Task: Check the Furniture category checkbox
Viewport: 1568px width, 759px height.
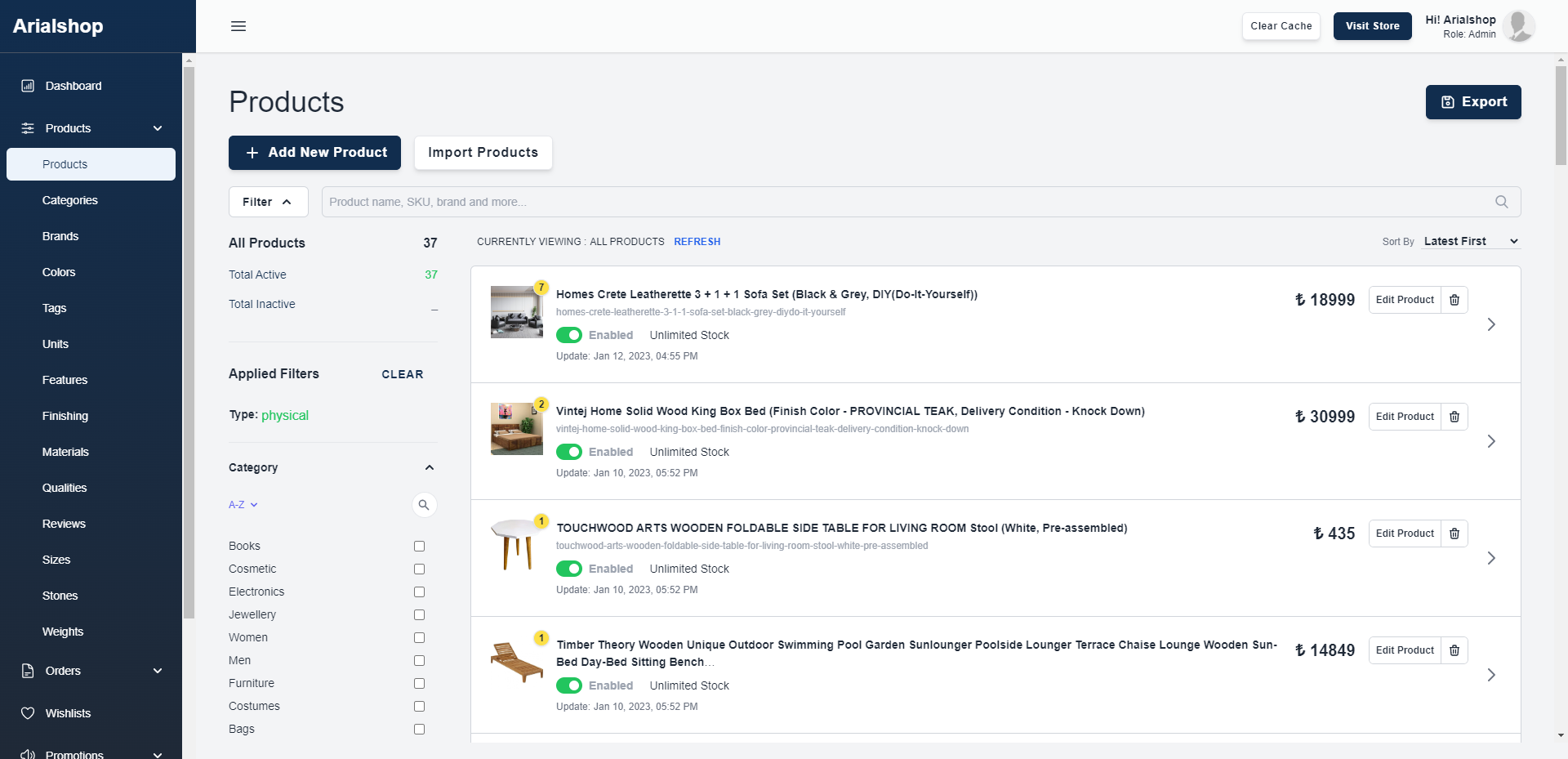Action: click(419, 683)
